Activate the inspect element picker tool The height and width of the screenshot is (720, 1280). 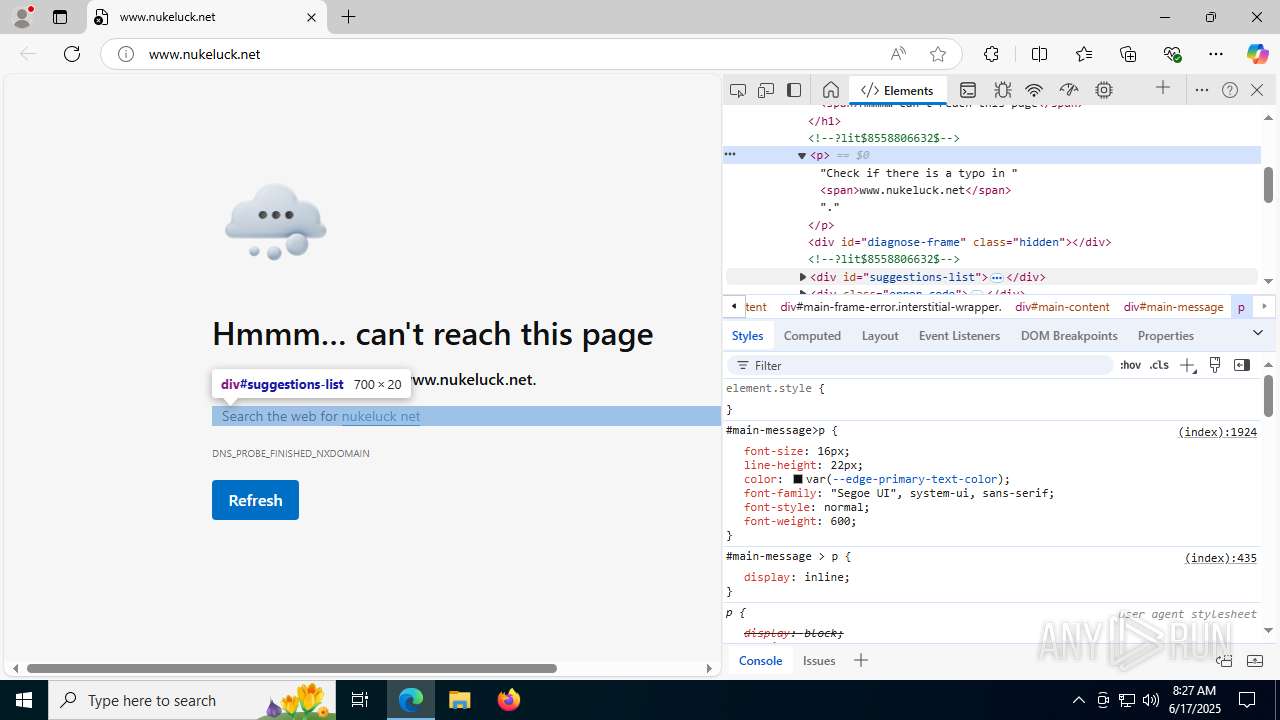tap(738, 90)
